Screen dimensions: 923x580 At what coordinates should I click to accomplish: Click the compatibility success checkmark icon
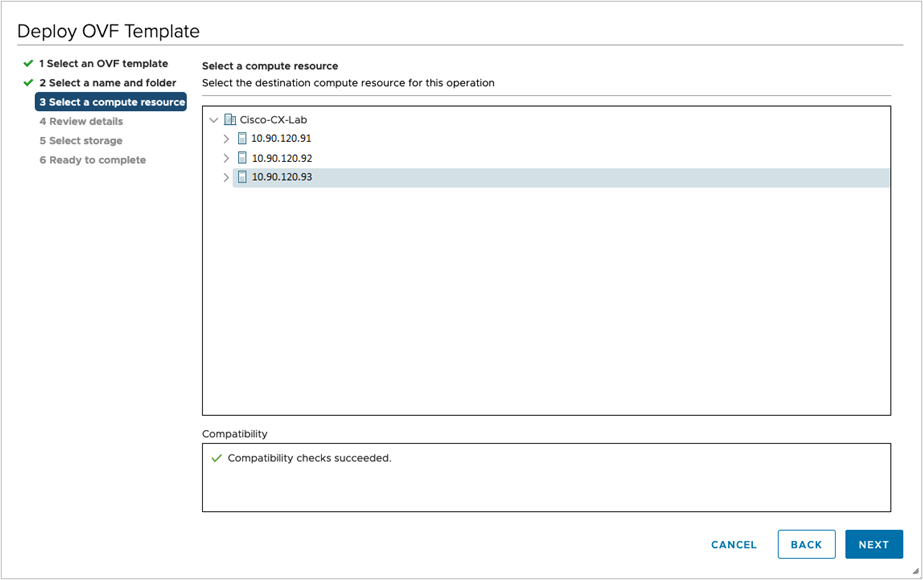(217, 458)
